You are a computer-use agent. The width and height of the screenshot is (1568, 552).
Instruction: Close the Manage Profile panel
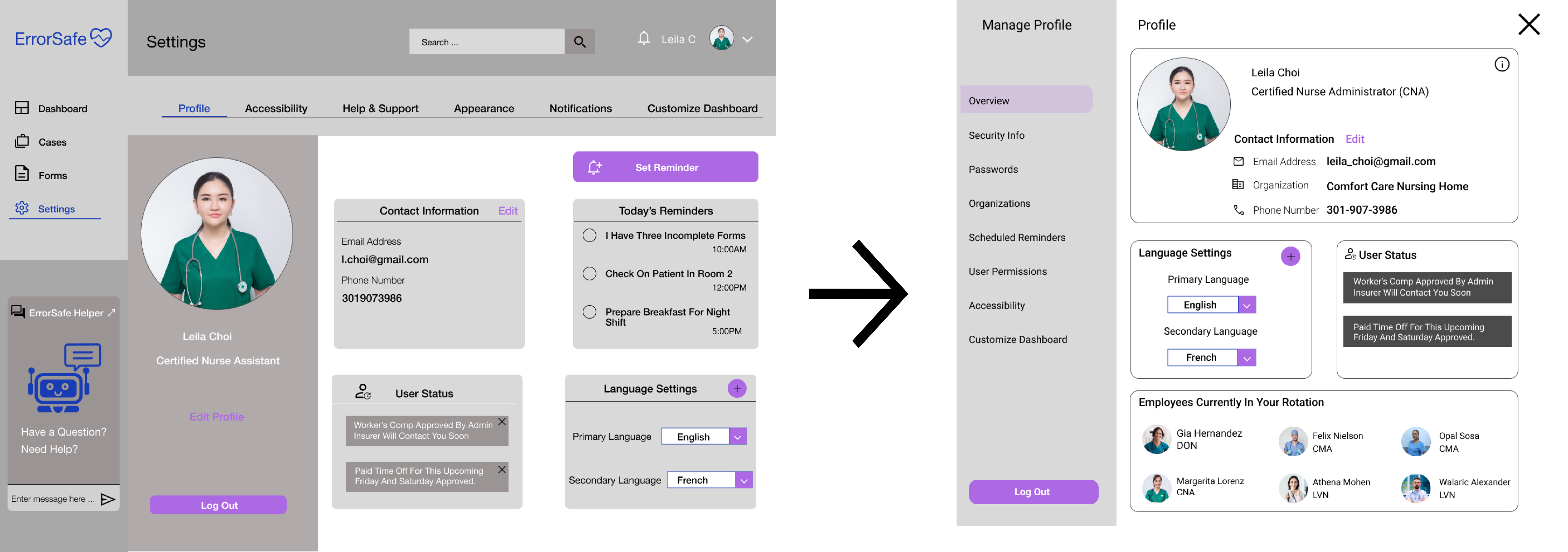tap(1528, 24)
